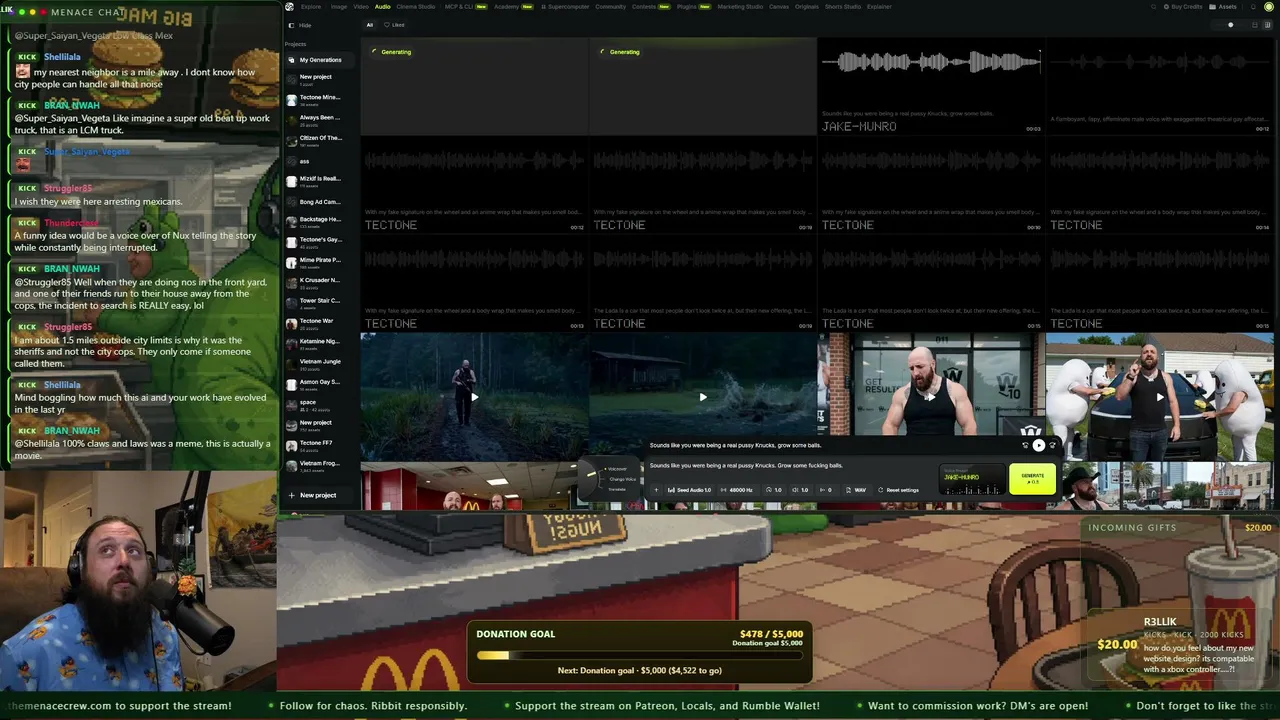Open the Shorts Studio section
Viewport: 1280px width, 720px height.
pyautogui.click(x=843, y=7)
